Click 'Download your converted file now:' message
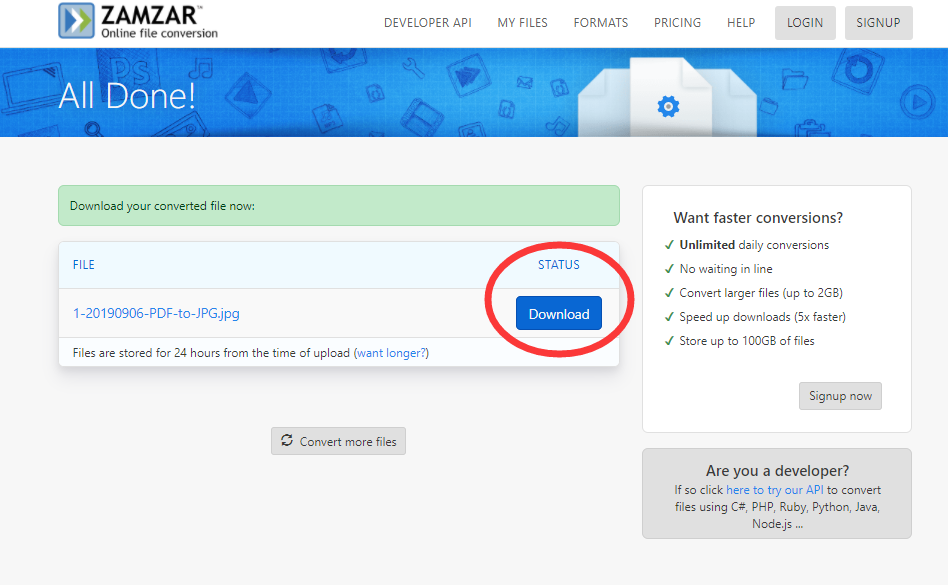 162,206
